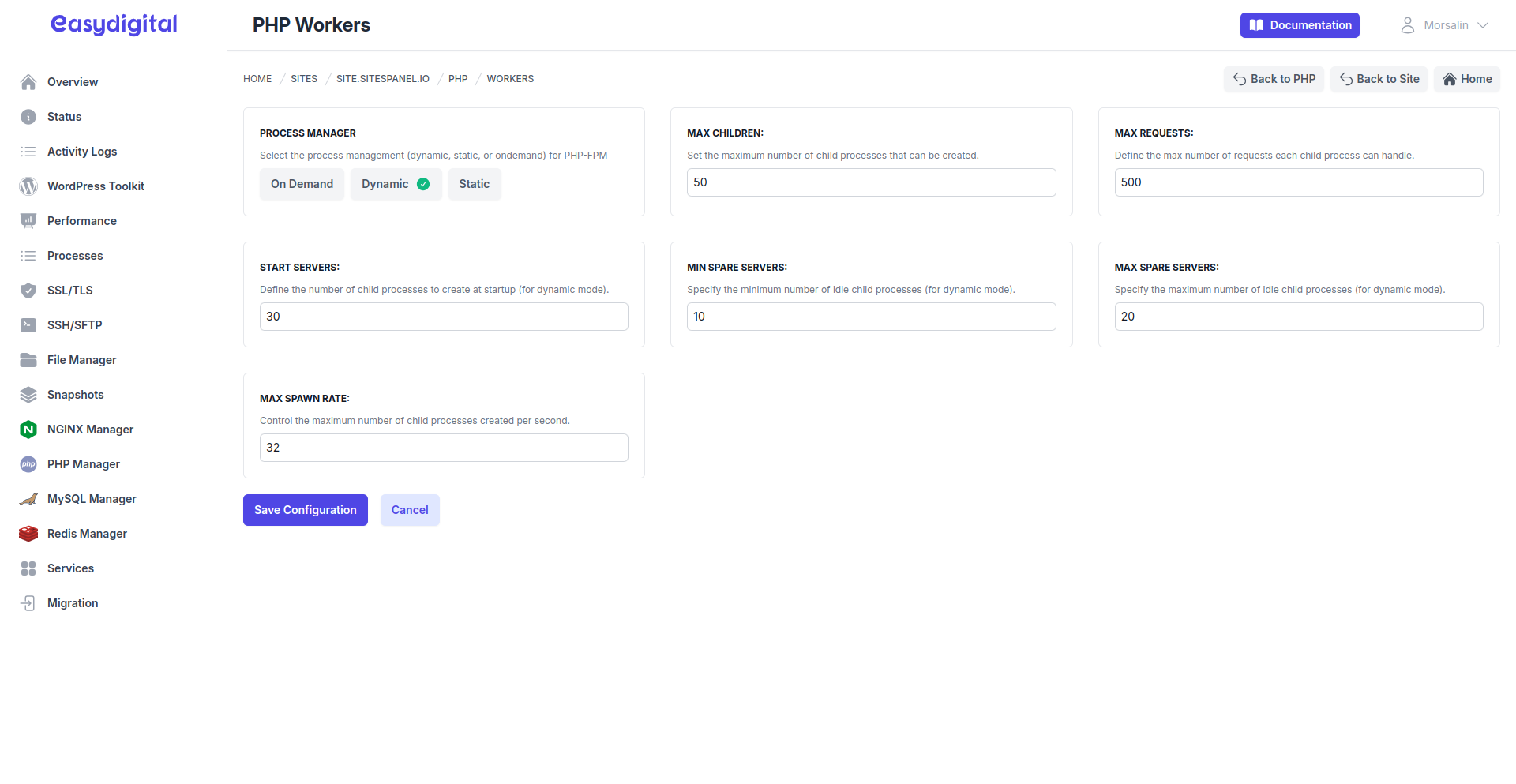
Task: Open Snapshots via its layers icon
Action: click(28, 394)
